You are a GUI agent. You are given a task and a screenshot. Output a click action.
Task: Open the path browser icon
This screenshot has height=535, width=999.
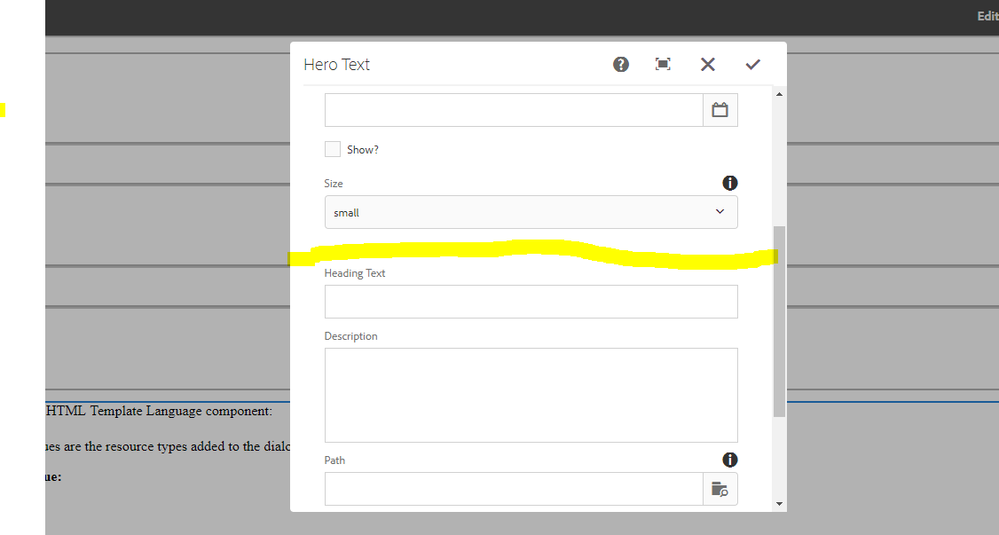(x=720, y=489)
